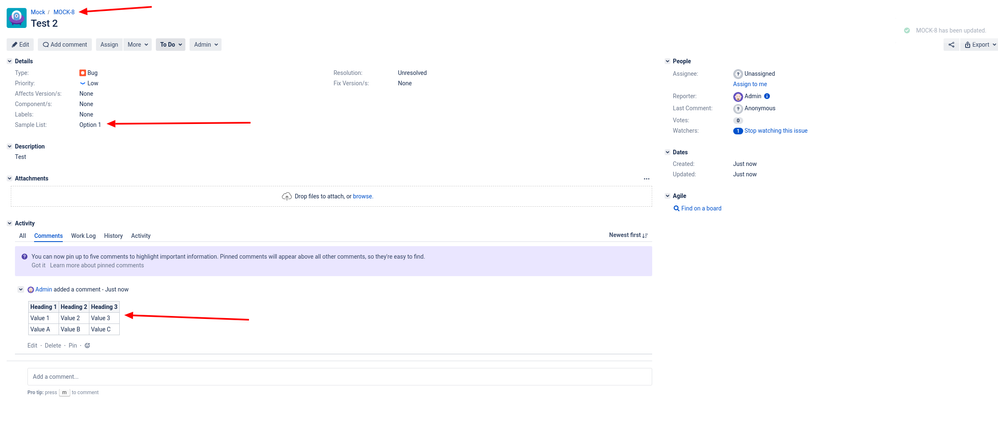Switch to the Activity tab
998x430 pixels.
point(141,236)
